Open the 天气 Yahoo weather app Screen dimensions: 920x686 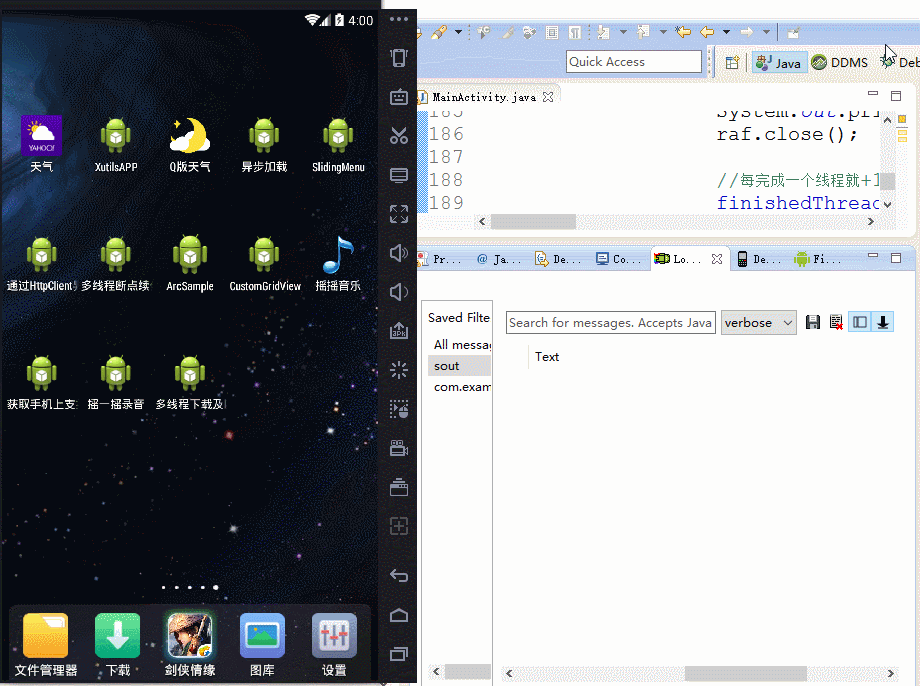click(x=41, y=144)
